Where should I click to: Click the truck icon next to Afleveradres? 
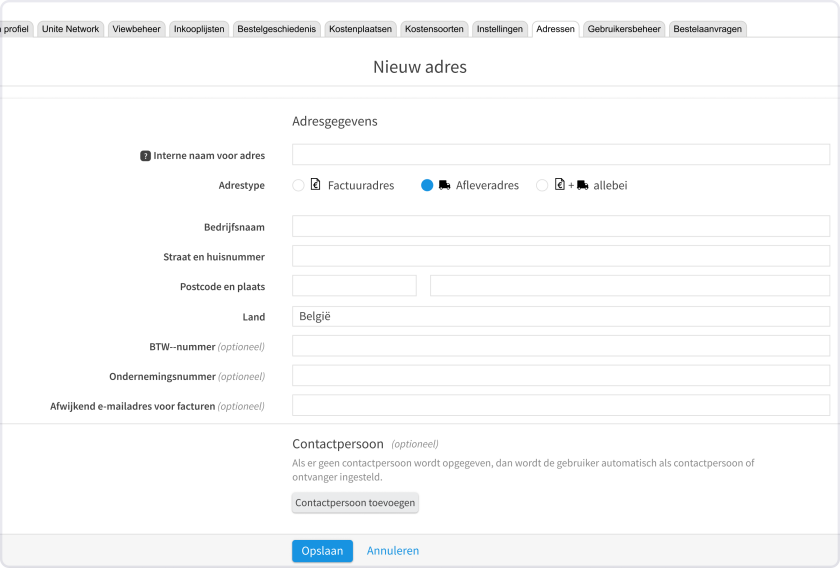click(444, 185)
